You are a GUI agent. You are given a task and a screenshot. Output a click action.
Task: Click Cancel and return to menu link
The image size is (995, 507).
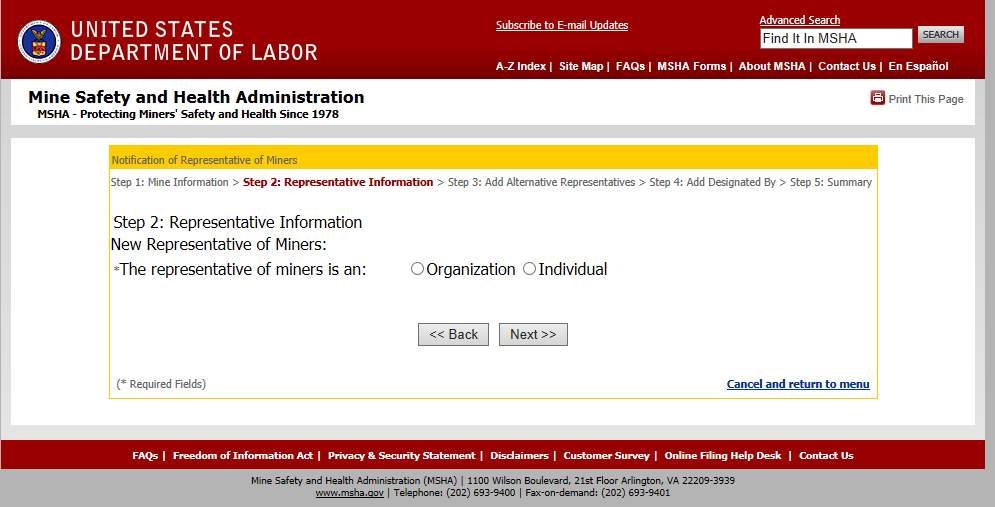(798, 384)
